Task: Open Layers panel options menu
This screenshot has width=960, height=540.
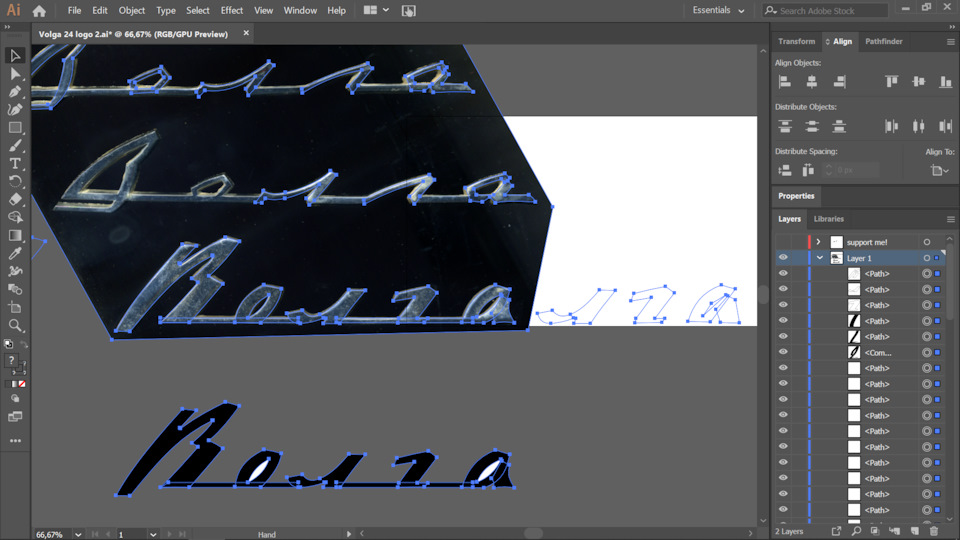Action: pyautogui.click(x=950, y=219)
